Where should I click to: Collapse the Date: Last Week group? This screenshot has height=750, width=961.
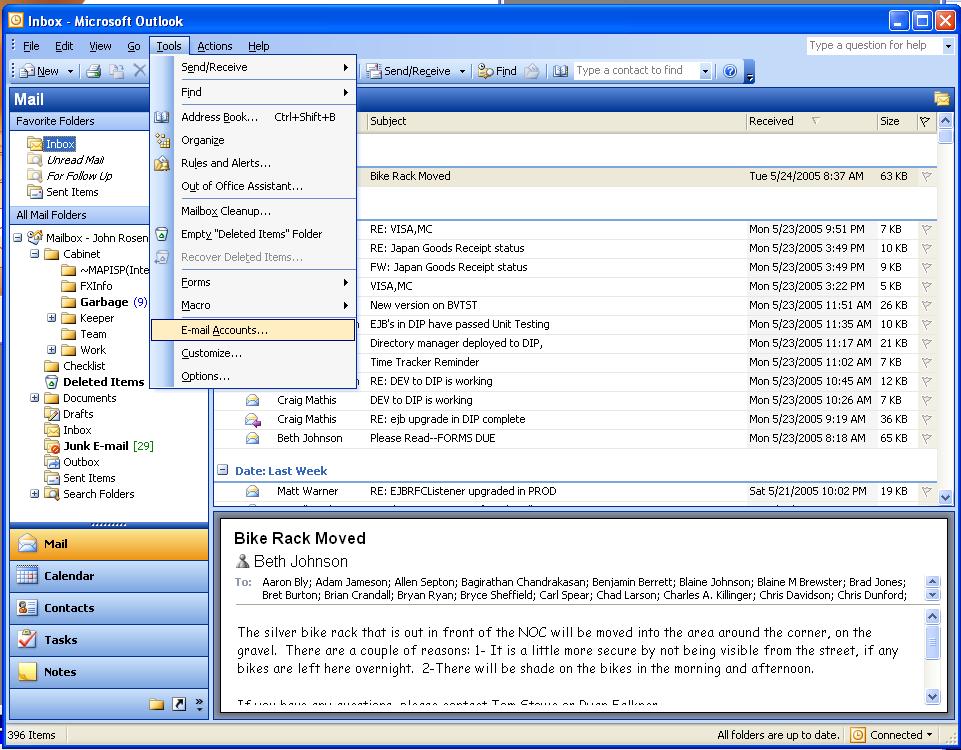[x=222, y=470]
